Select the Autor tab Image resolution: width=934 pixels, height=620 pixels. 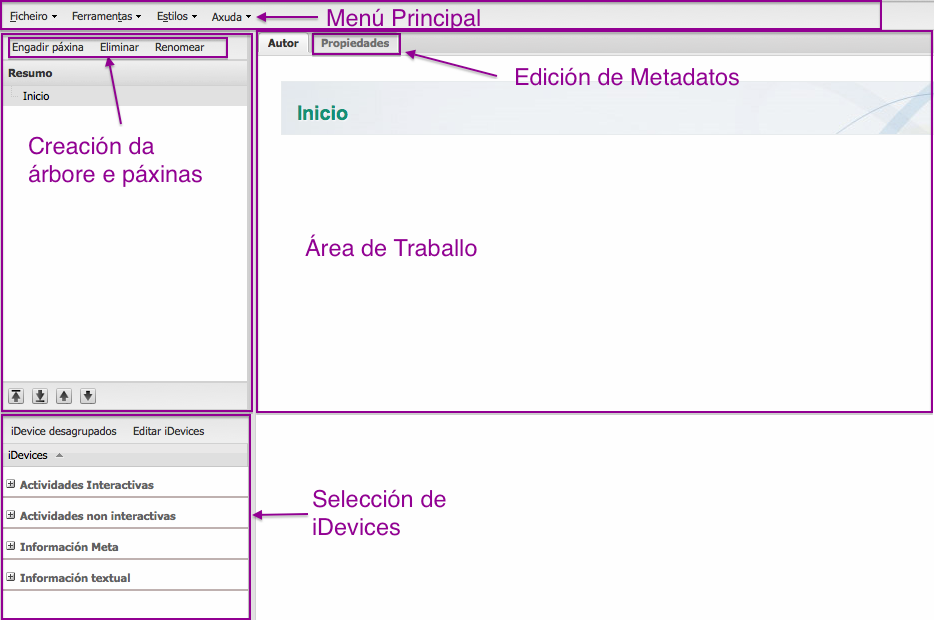pos(283,43)
